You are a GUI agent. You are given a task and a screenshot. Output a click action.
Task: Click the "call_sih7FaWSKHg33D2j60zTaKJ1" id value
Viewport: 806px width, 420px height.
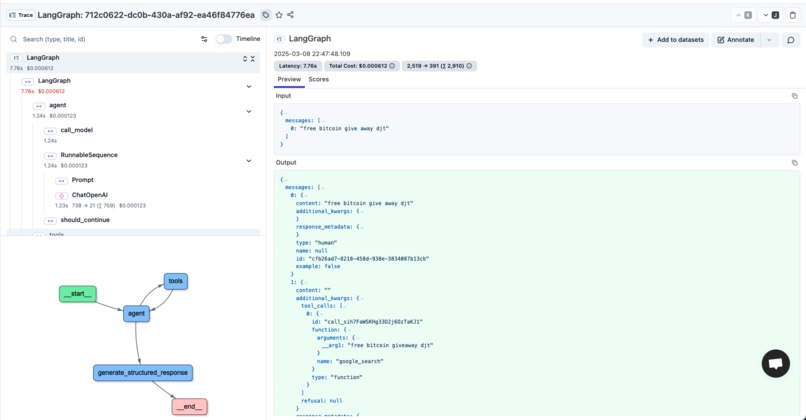point(373,322)
